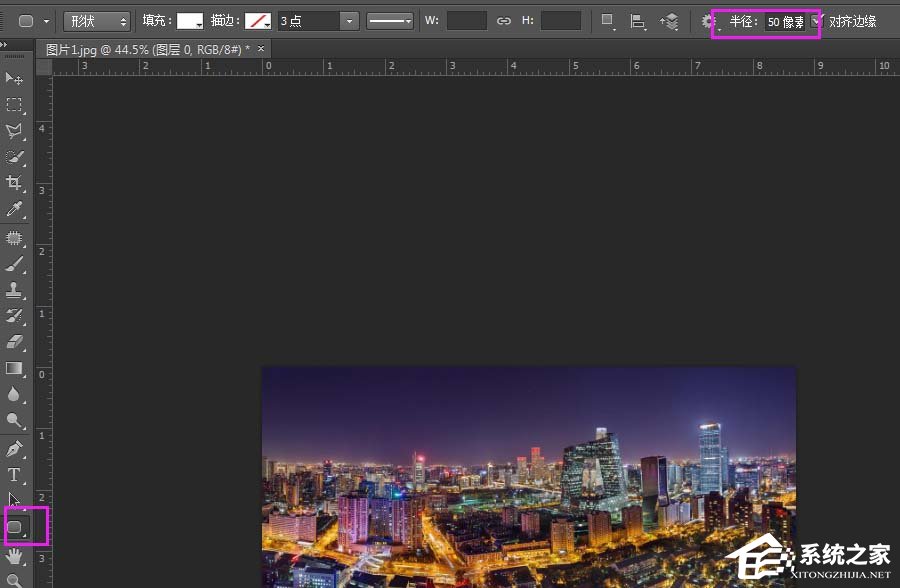Select the Zoom tool
The width and height of the screenshot is (900, 588).
pos(15,578)
